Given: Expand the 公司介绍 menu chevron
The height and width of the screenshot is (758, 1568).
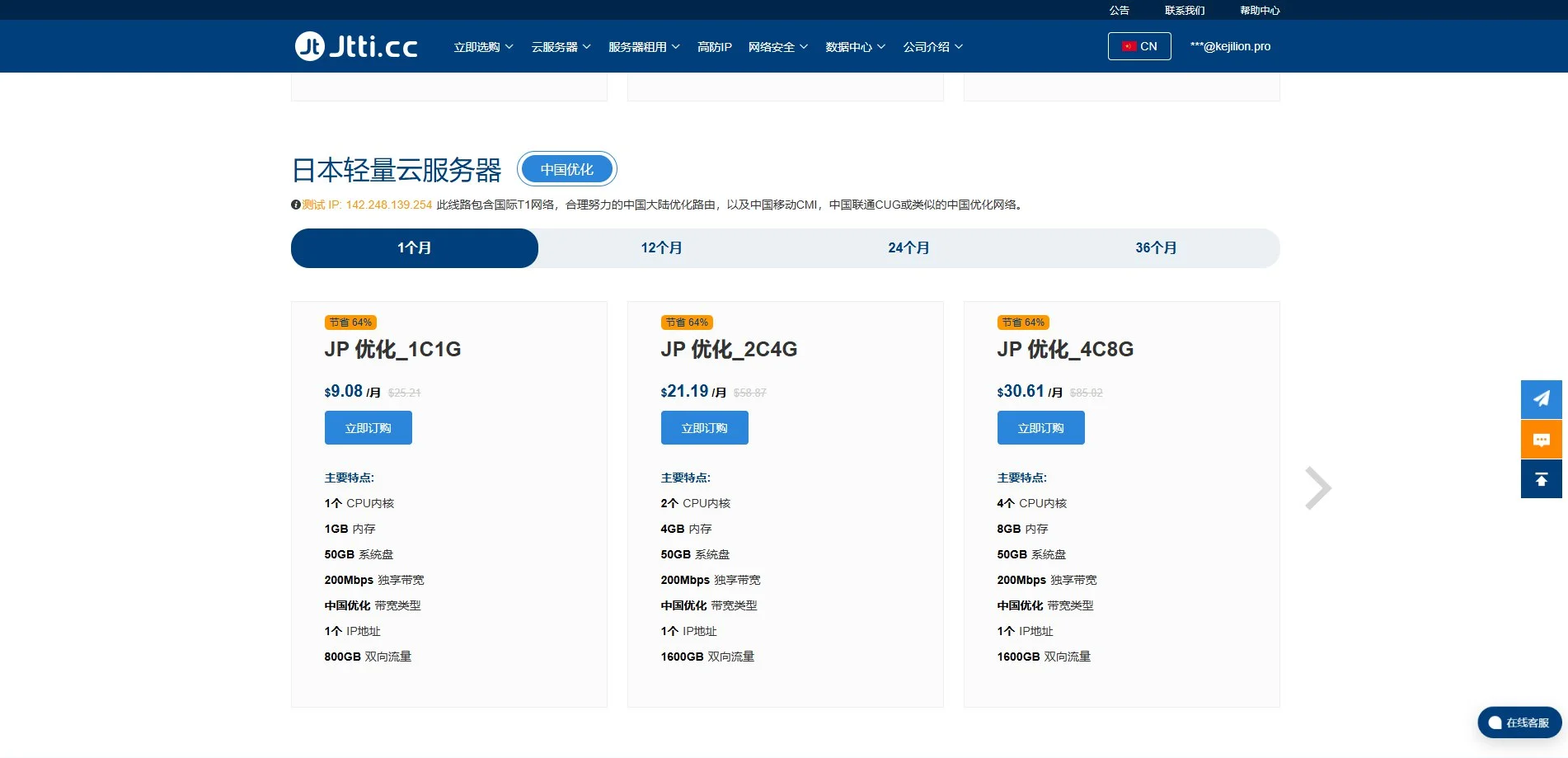Looking at the screenshot, I should (x=957, y=47).
